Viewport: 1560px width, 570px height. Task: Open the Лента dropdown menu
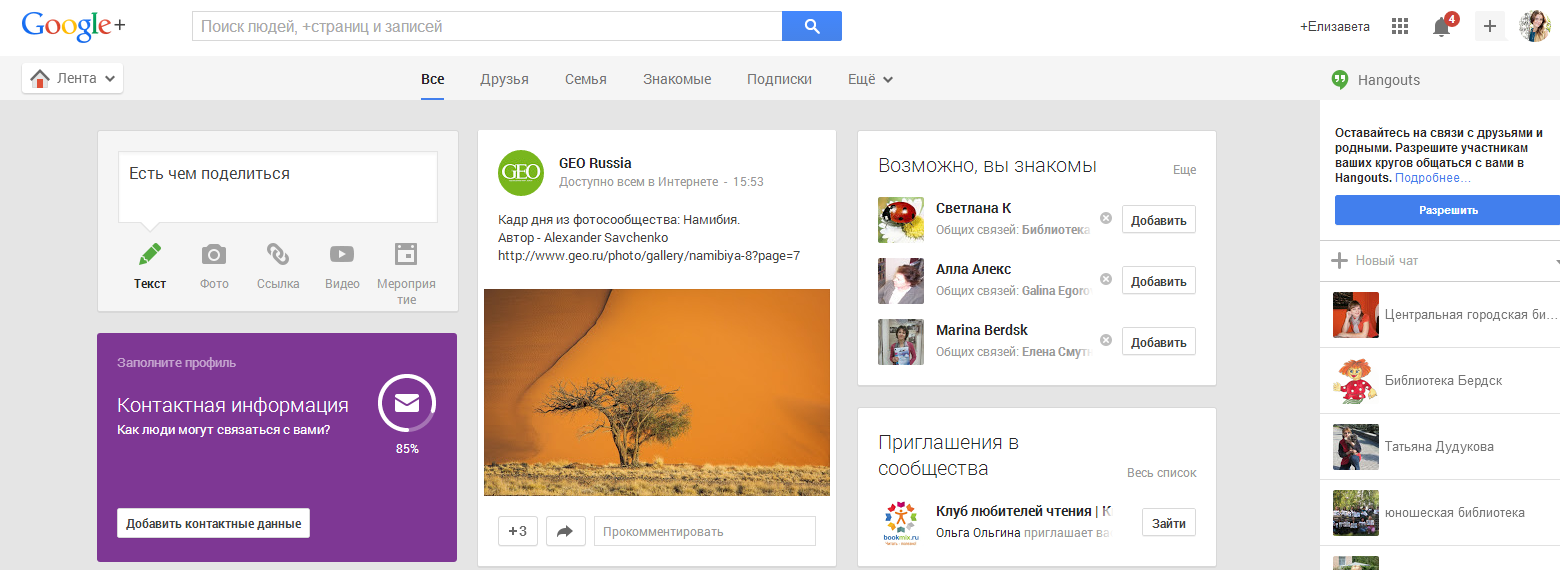(73, 78)
